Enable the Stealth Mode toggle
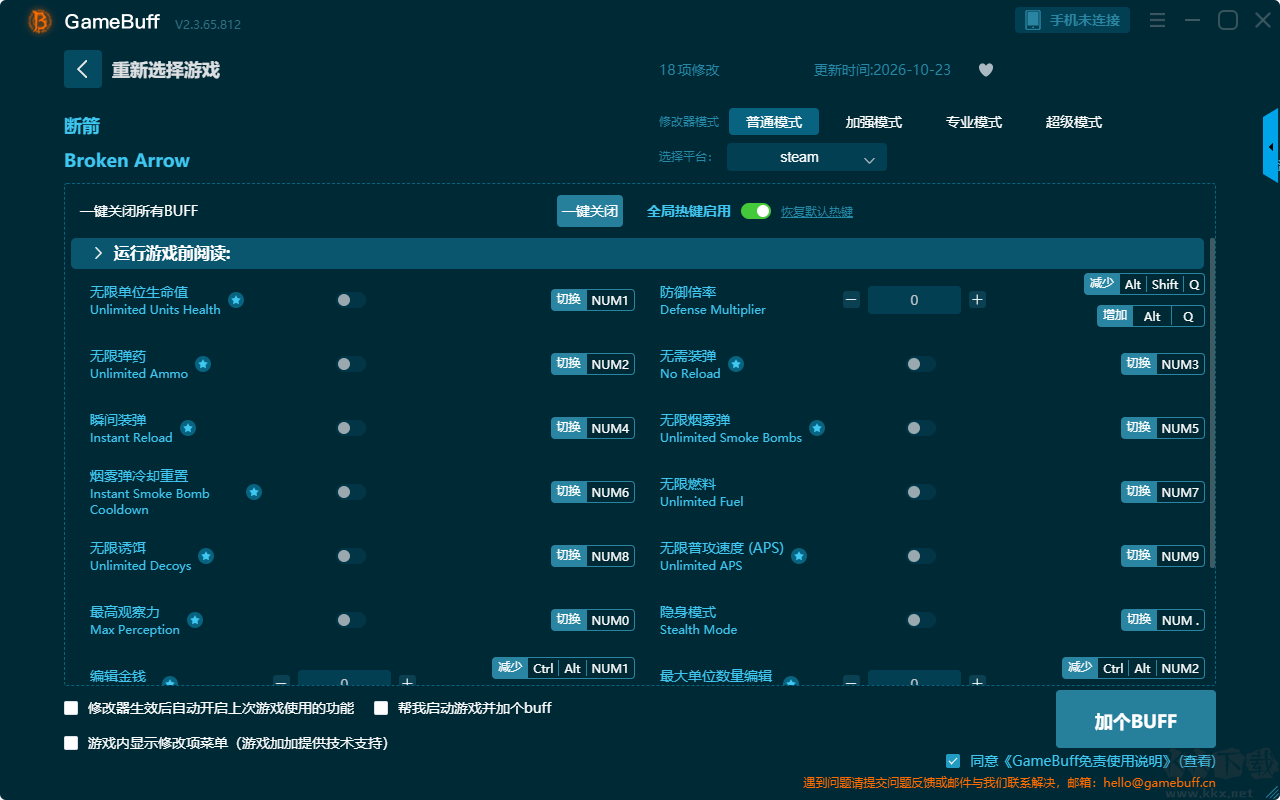 point(921,620)
